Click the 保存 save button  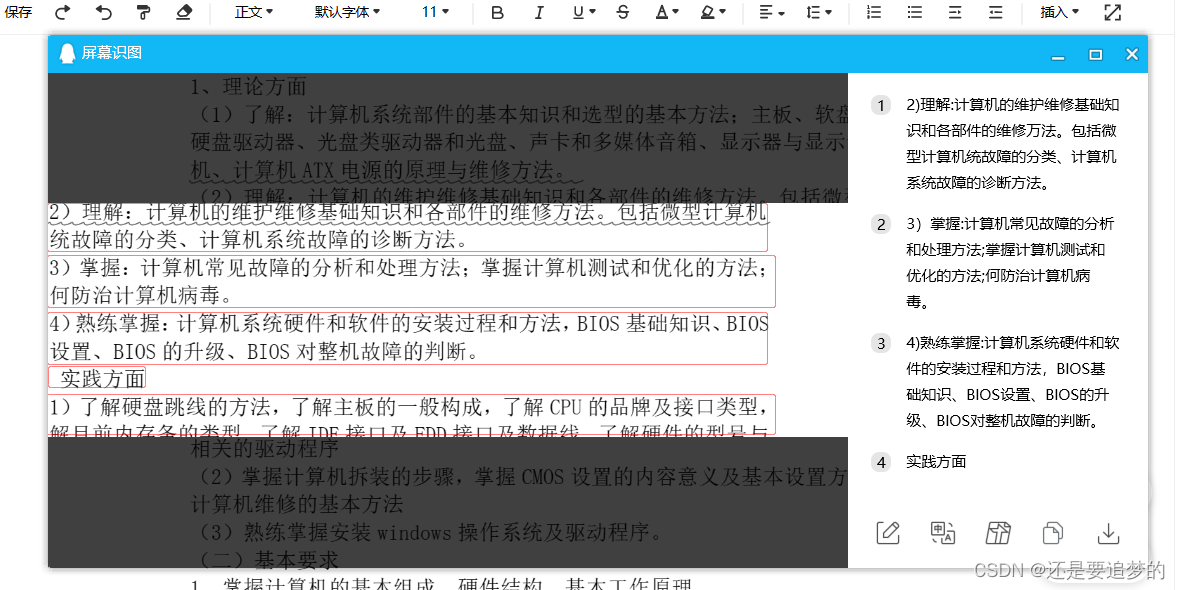18,11
